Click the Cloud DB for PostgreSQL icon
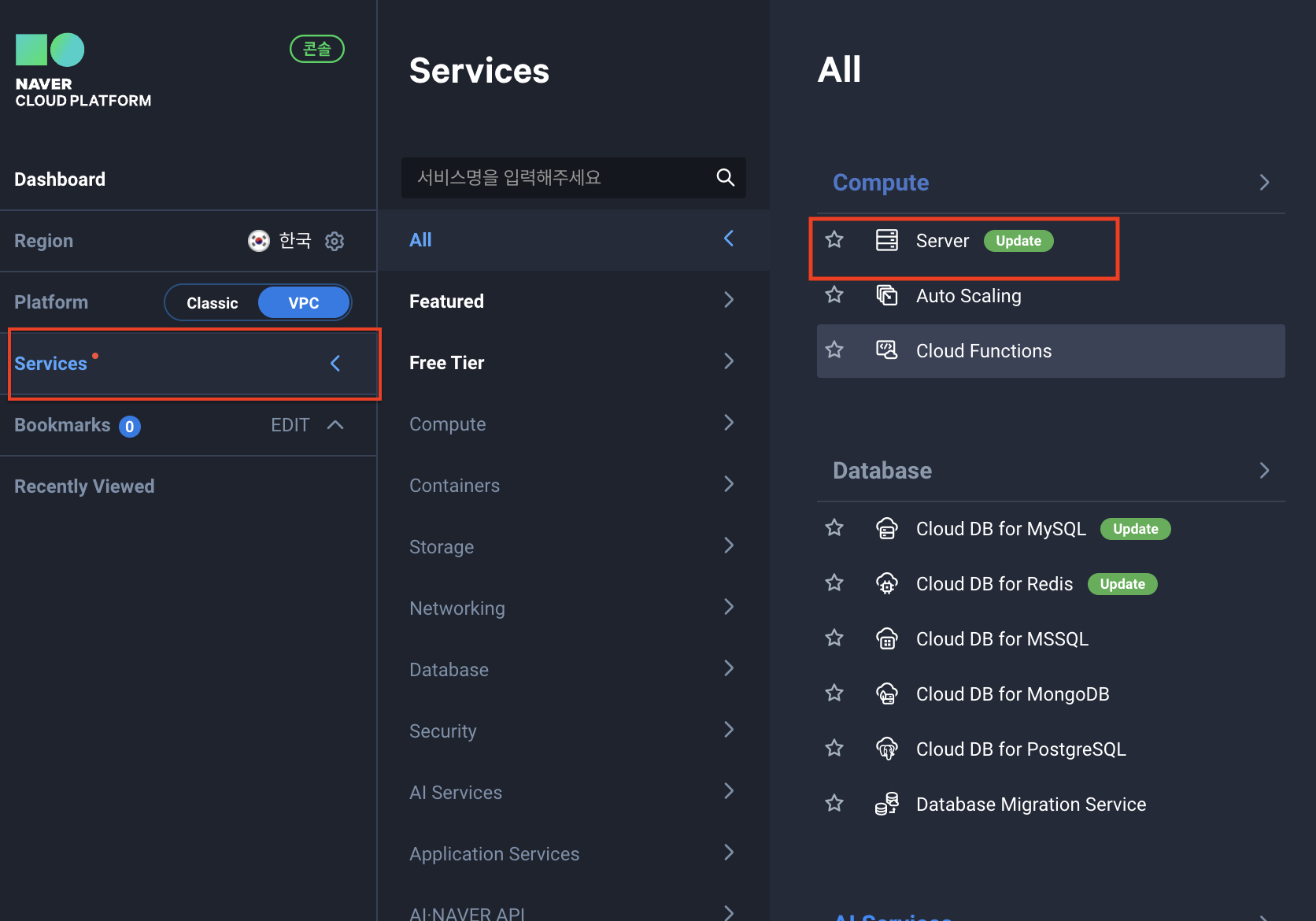The image size is (1316, 921). [887, 749]
